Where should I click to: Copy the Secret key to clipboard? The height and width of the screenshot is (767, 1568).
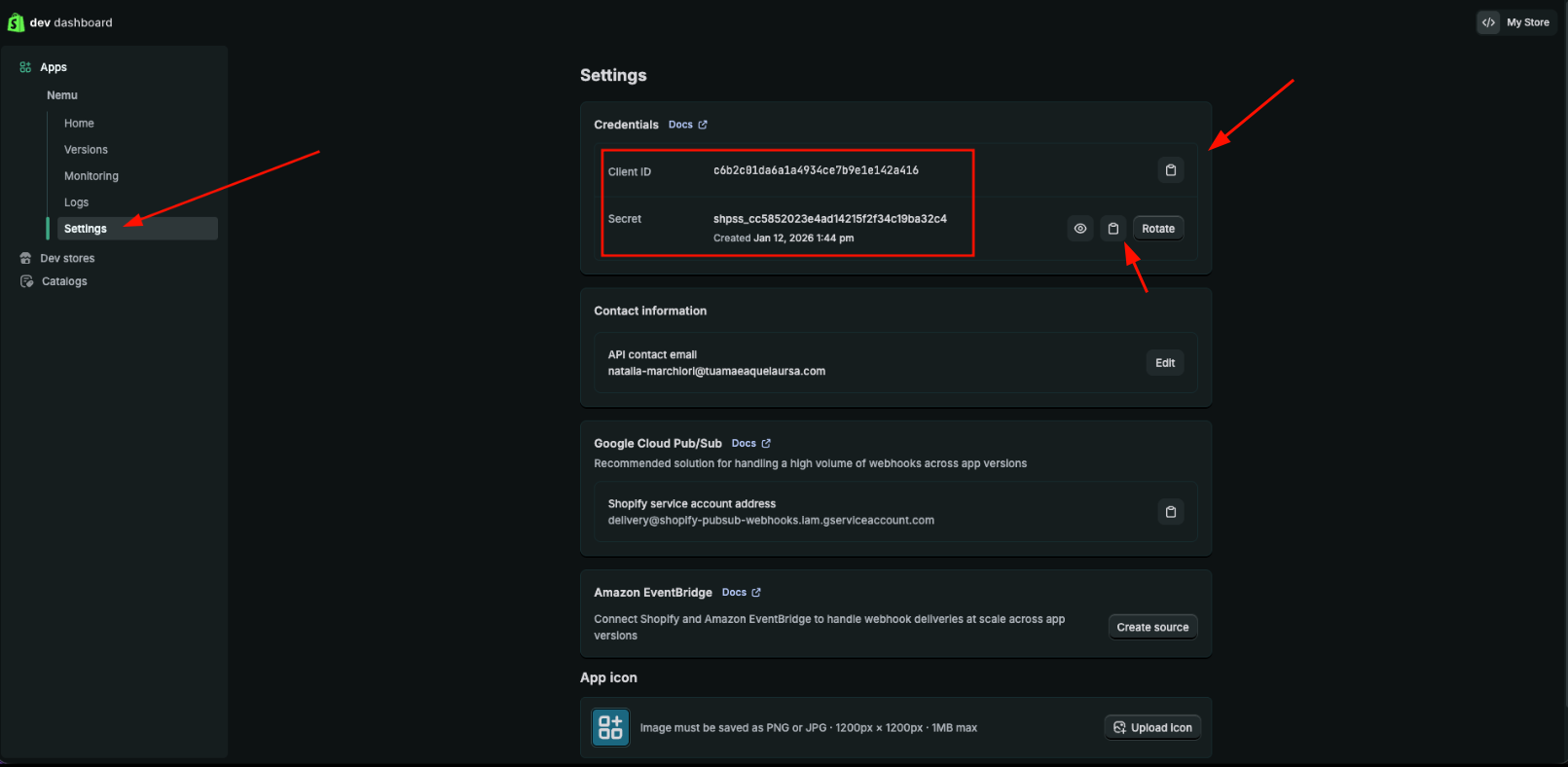1113,229
